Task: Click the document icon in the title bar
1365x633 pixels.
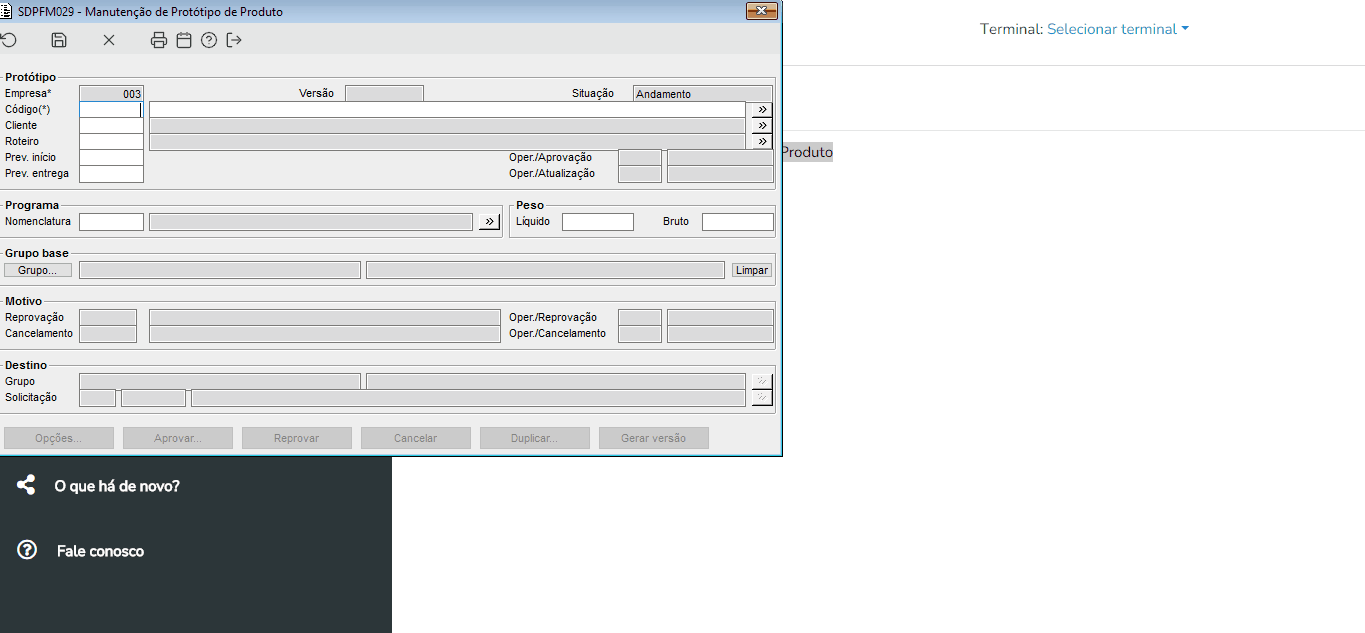Action: [8, 11]
